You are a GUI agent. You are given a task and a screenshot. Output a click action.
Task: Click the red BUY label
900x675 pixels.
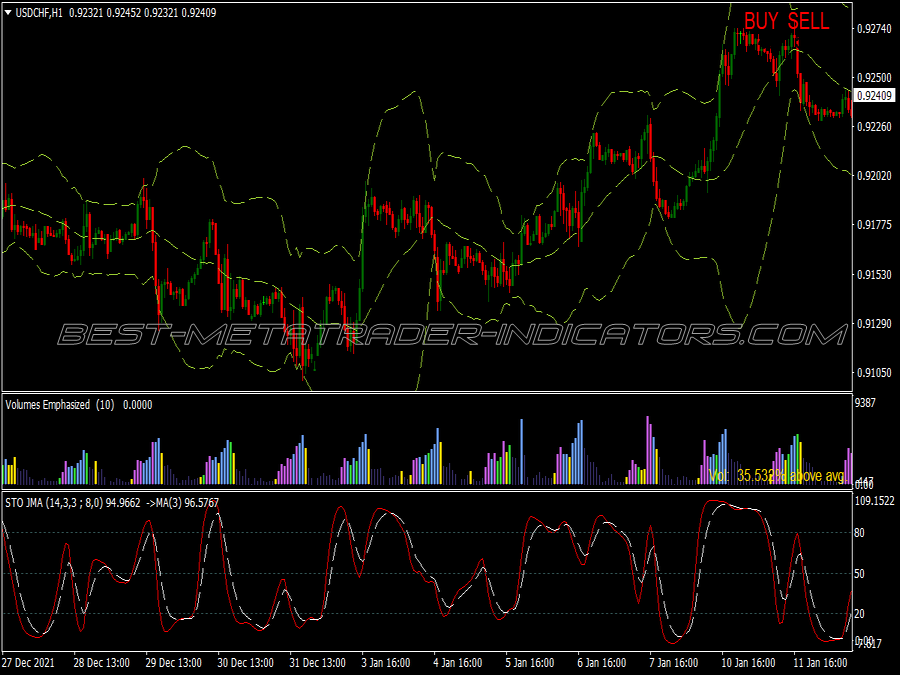[761, 21]
